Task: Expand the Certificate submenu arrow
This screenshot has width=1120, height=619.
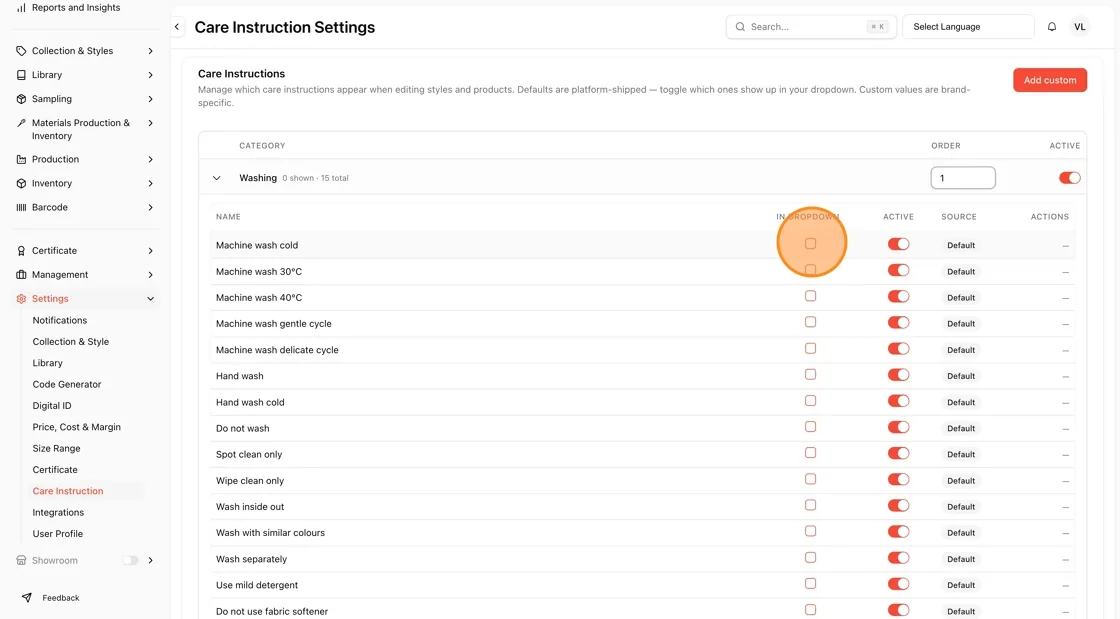Action: 150,251
